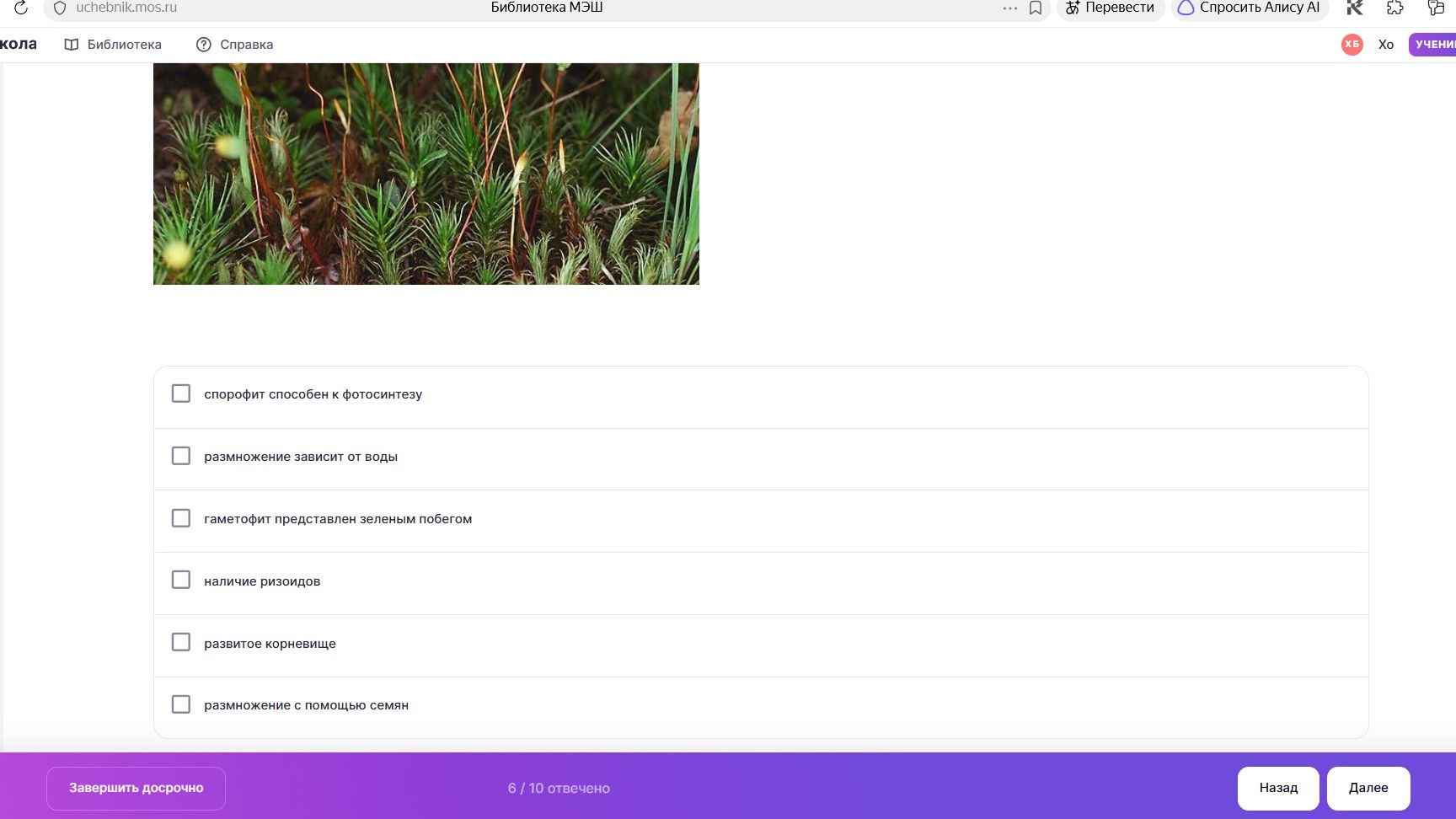Click the '6 / 10 отвечено' progress text
This screenshot has width=1456, height=819.
(x=559, y=789)
